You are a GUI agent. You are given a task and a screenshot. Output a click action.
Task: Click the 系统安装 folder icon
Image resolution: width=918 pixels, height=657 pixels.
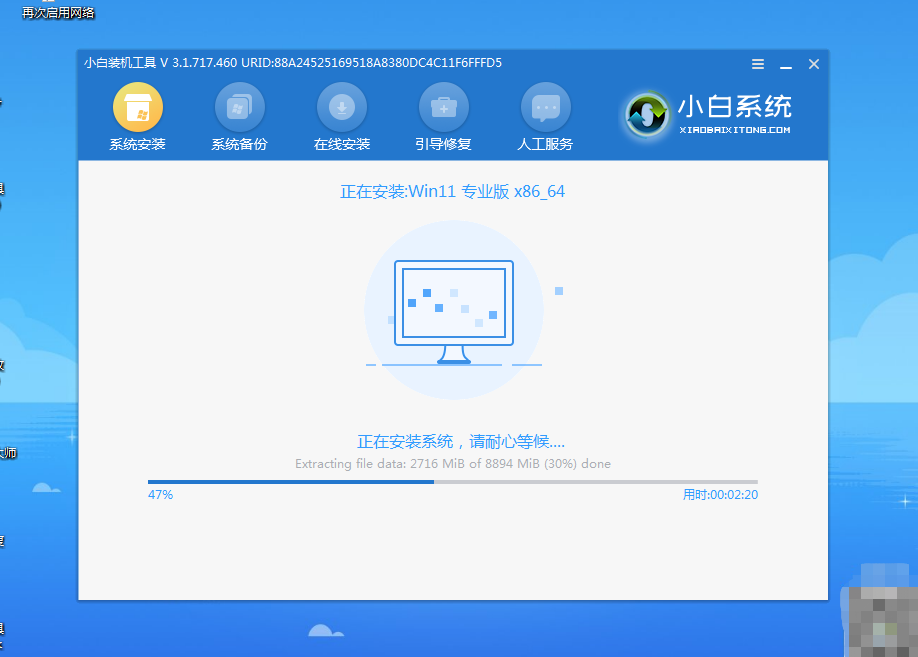coord(137,107)
